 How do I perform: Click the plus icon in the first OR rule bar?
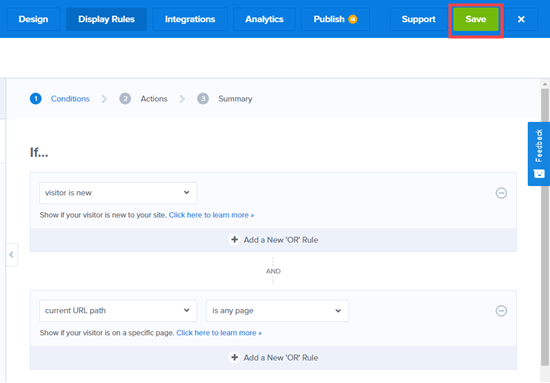(234, 240)
